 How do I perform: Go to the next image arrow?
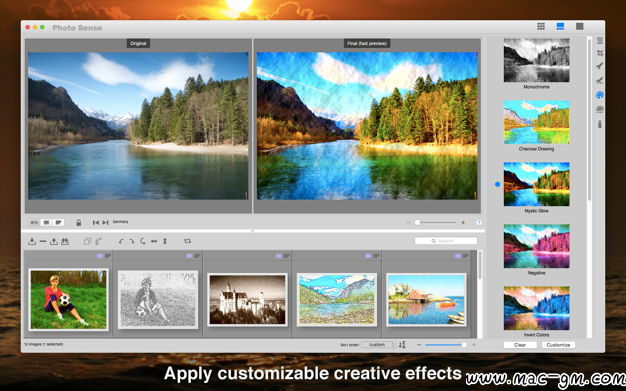pyautogui.click(x=105, y=222)
